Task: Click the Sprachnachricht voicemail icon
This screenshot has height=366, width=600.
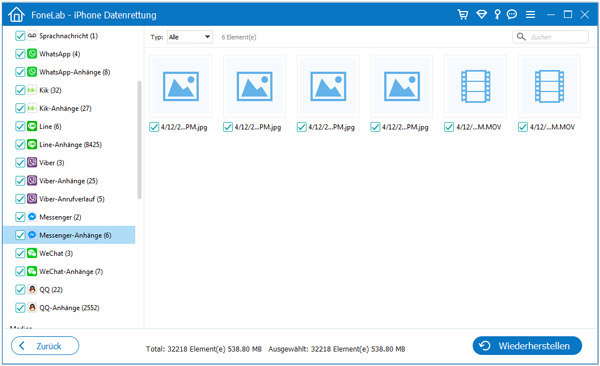Action: click(x=32, y=36)
